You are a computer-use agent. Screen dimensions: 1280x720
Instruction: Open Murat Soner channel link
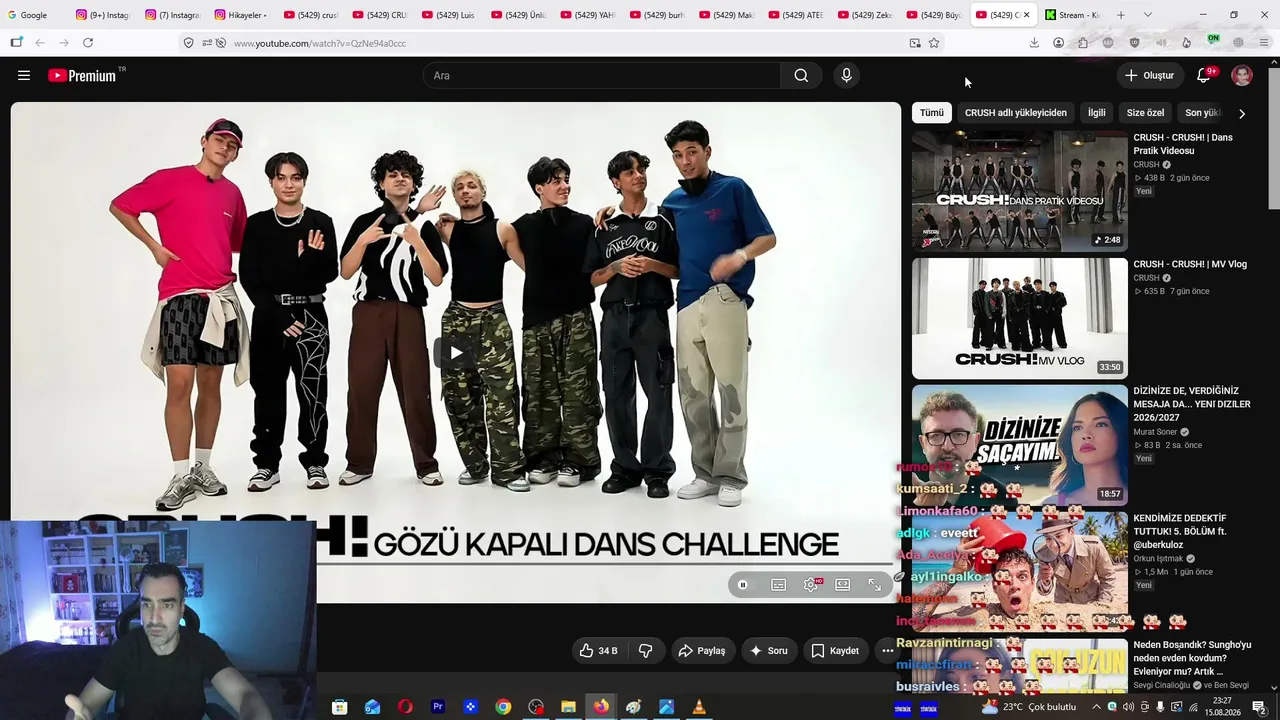(x=1155, y=432)
